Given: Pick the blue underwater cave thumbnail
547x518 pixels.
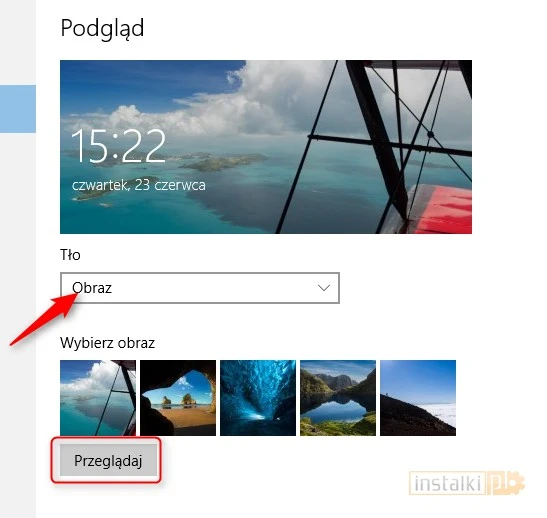Looking at the screenshot, I should click(258, 398).
